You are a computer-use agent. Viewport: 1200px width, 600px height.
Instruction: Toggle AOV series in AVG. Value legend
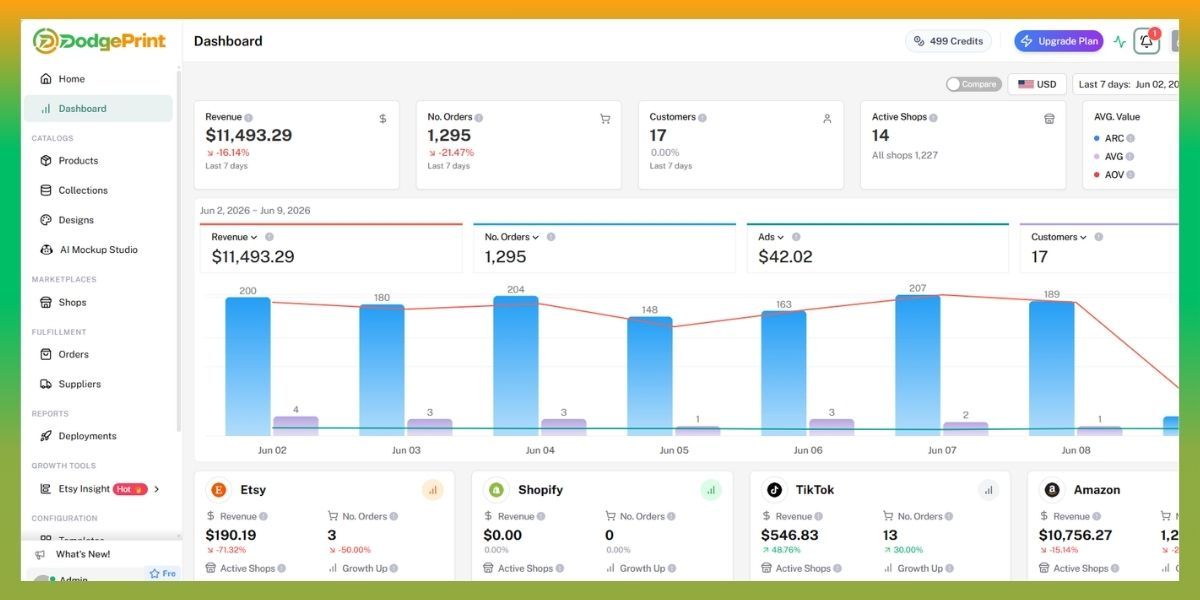[x=1114, y=174]
